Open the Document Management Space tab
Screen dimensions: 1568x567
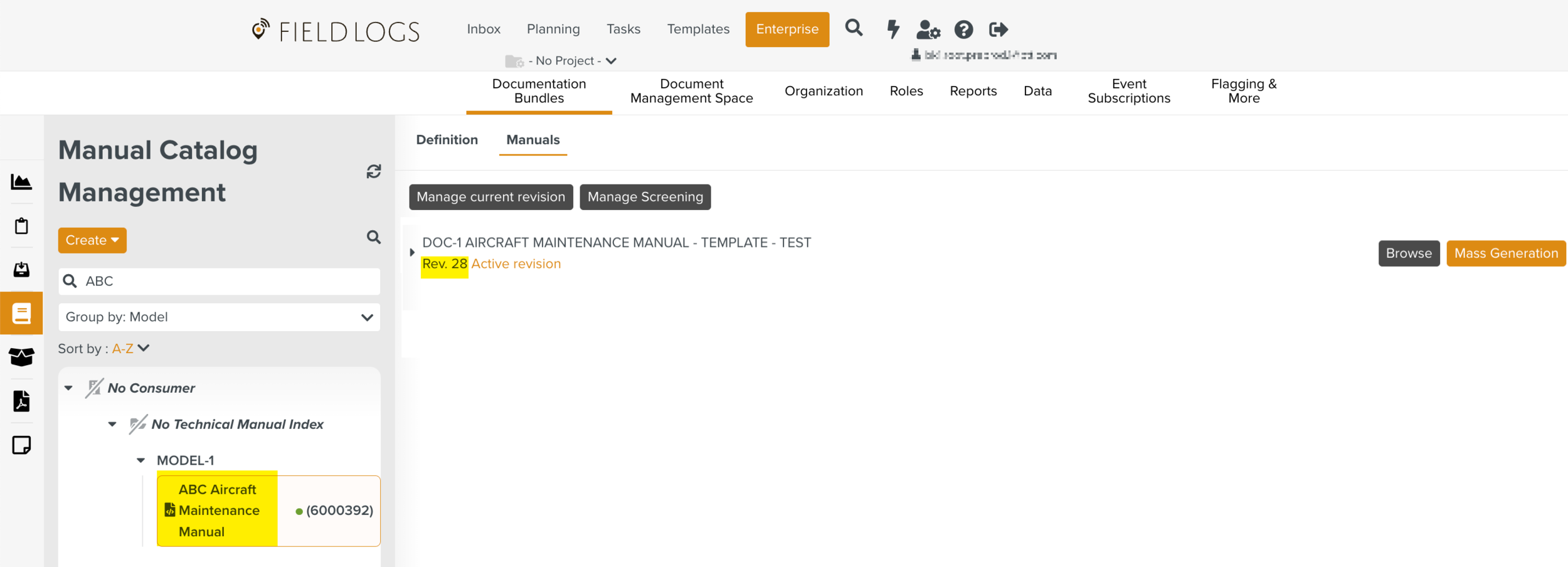click(x=691, y=92)
